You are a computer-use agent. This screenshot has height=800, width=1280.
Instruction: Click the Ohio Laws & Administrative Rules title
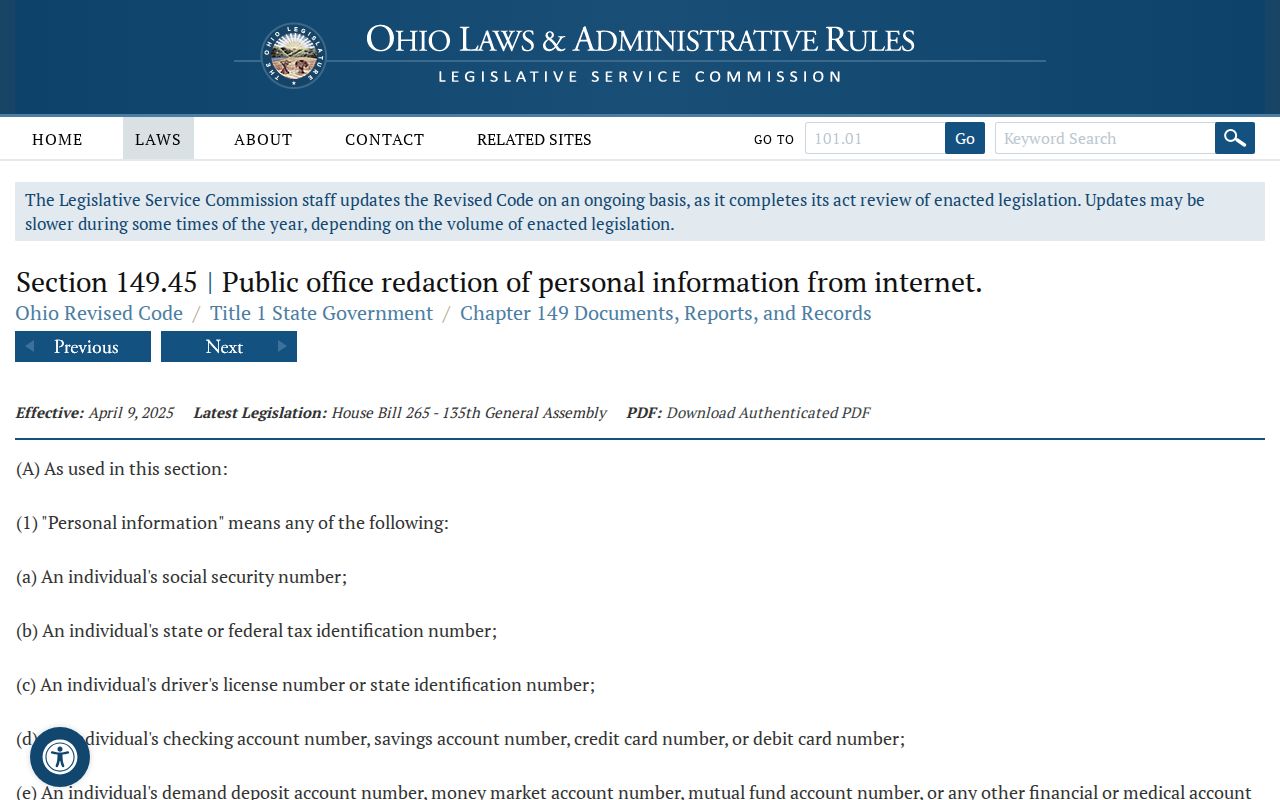point(640,40)
